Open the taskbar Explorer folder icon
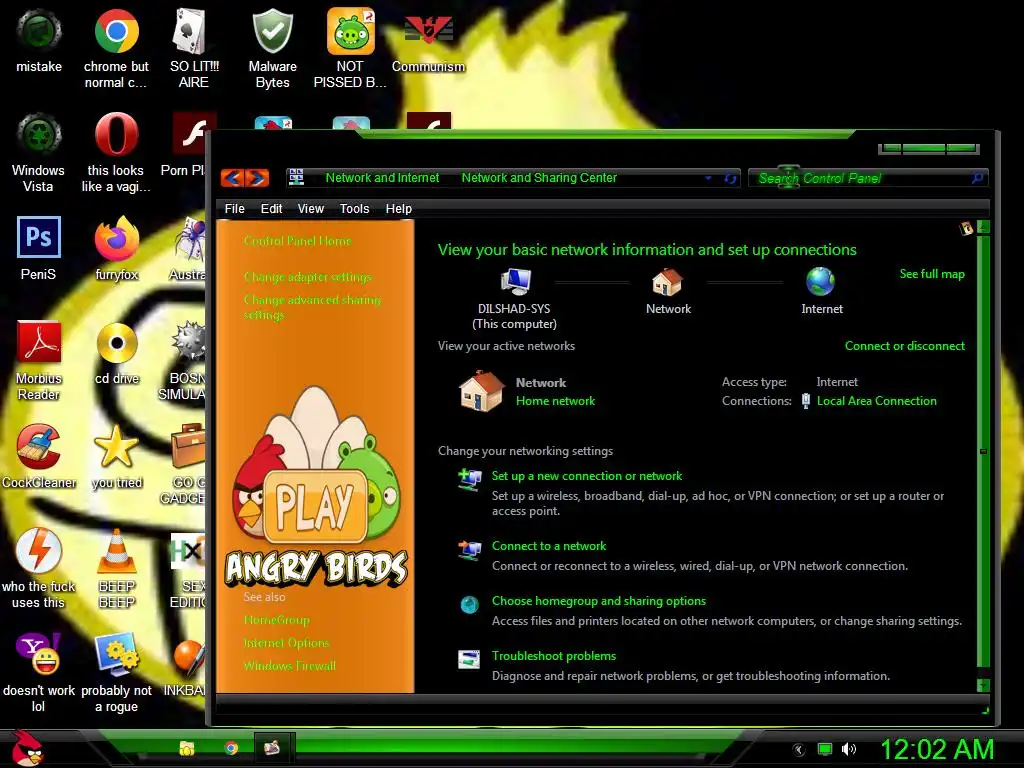Screen dimensions: 1024x768 (x=187, y=748)
